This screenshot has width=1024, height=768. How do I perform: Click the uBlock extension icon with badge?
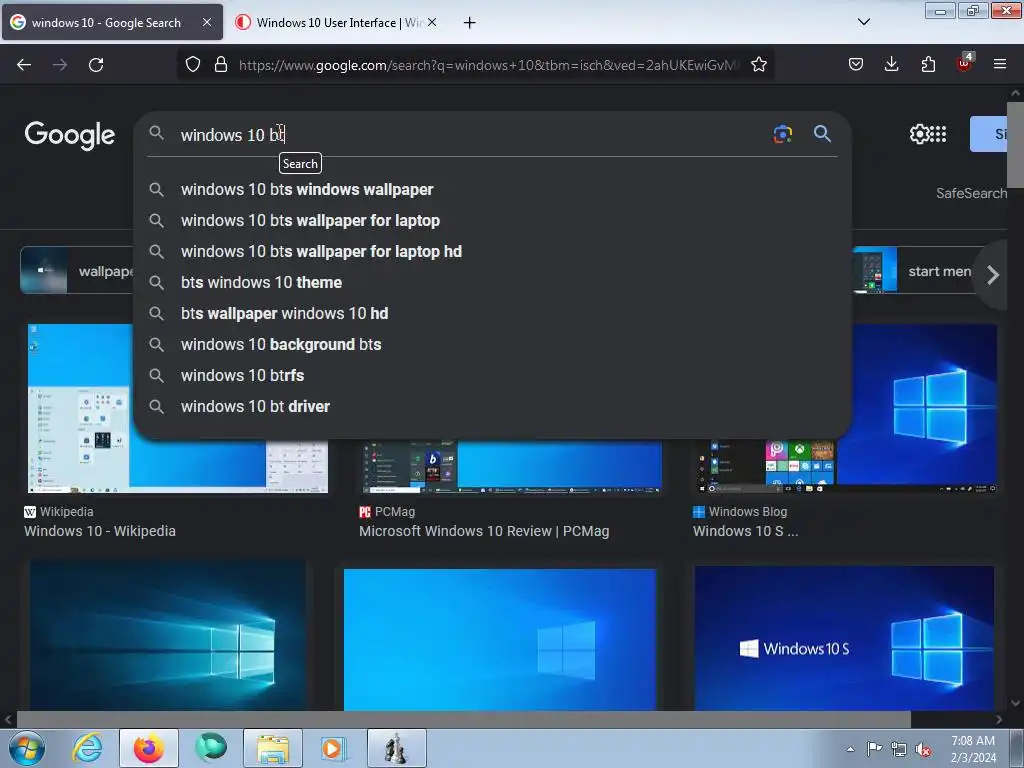tap(965, 63)
